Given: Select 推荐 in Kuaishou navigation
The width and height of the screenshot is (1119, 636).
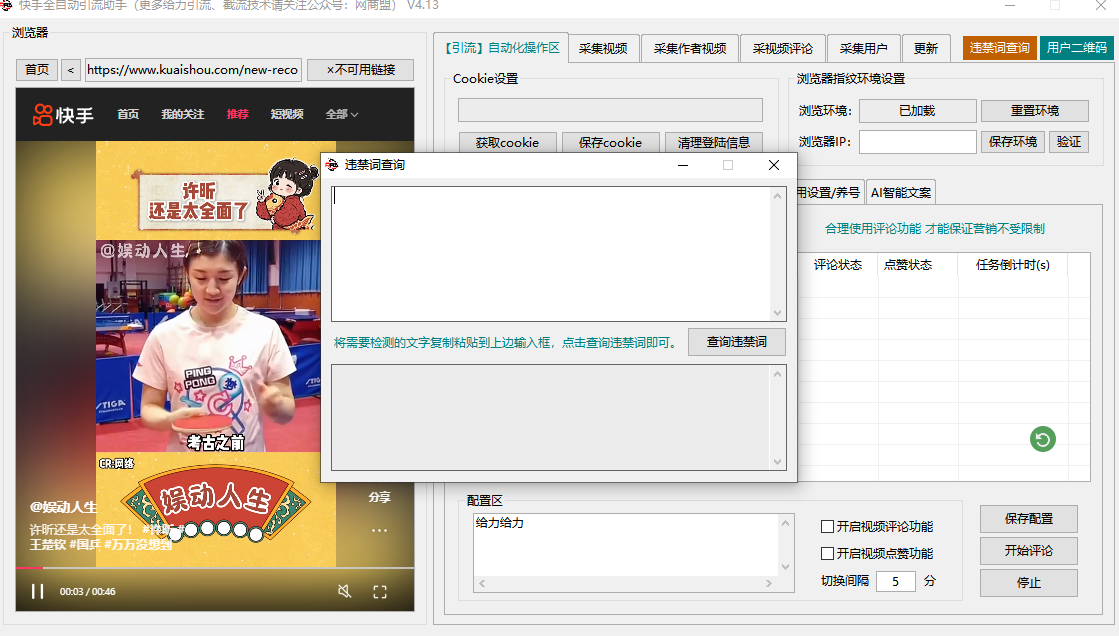Looking at the screenshot, I should 238,114.
